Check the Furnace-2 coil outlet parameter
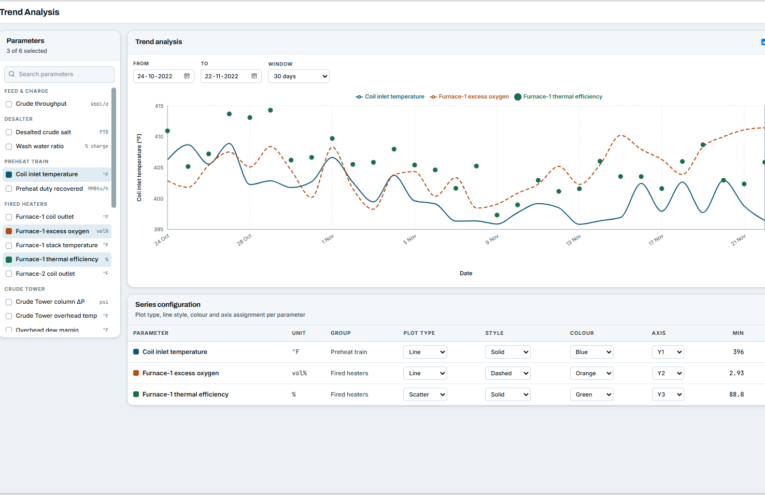 click(x=9, y=274)
